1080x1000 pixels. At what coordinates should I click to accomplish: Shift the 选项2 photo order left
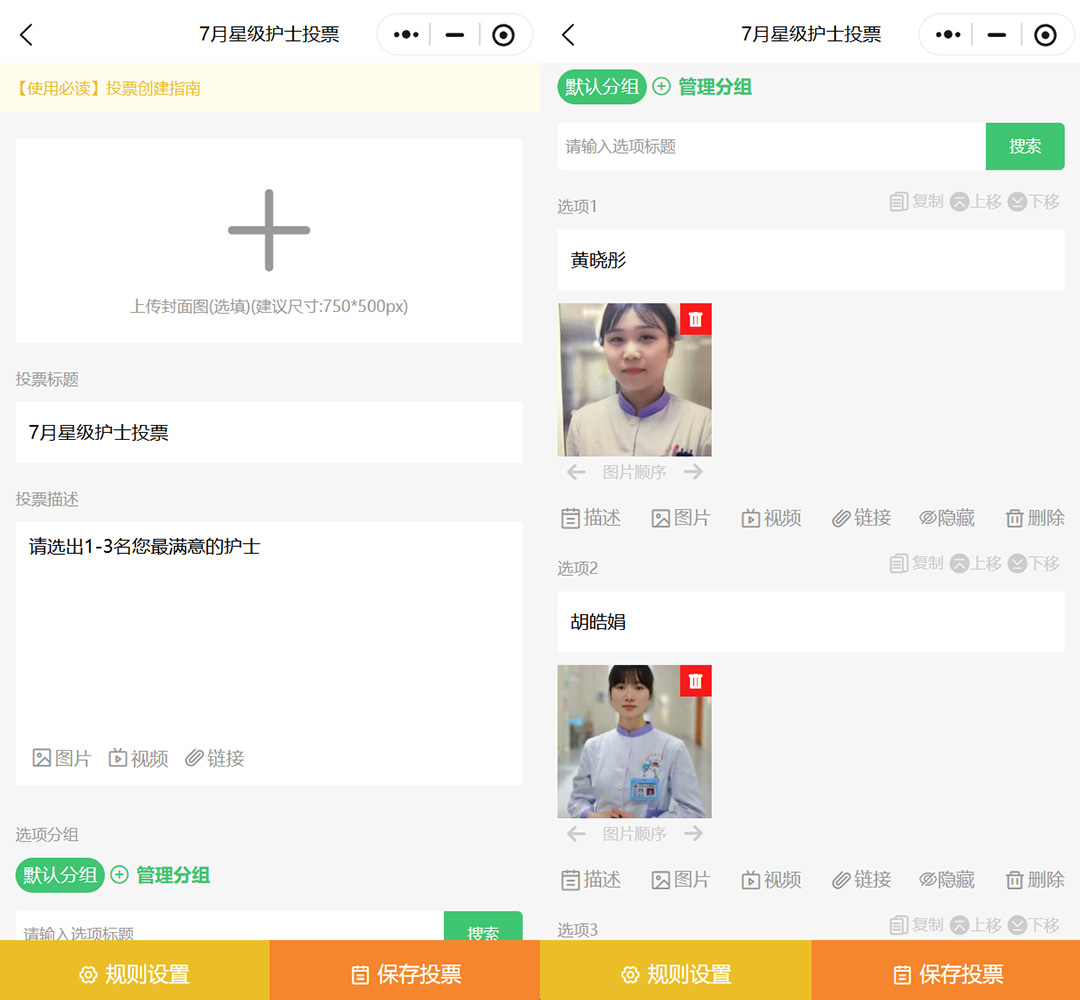(577, 833)
